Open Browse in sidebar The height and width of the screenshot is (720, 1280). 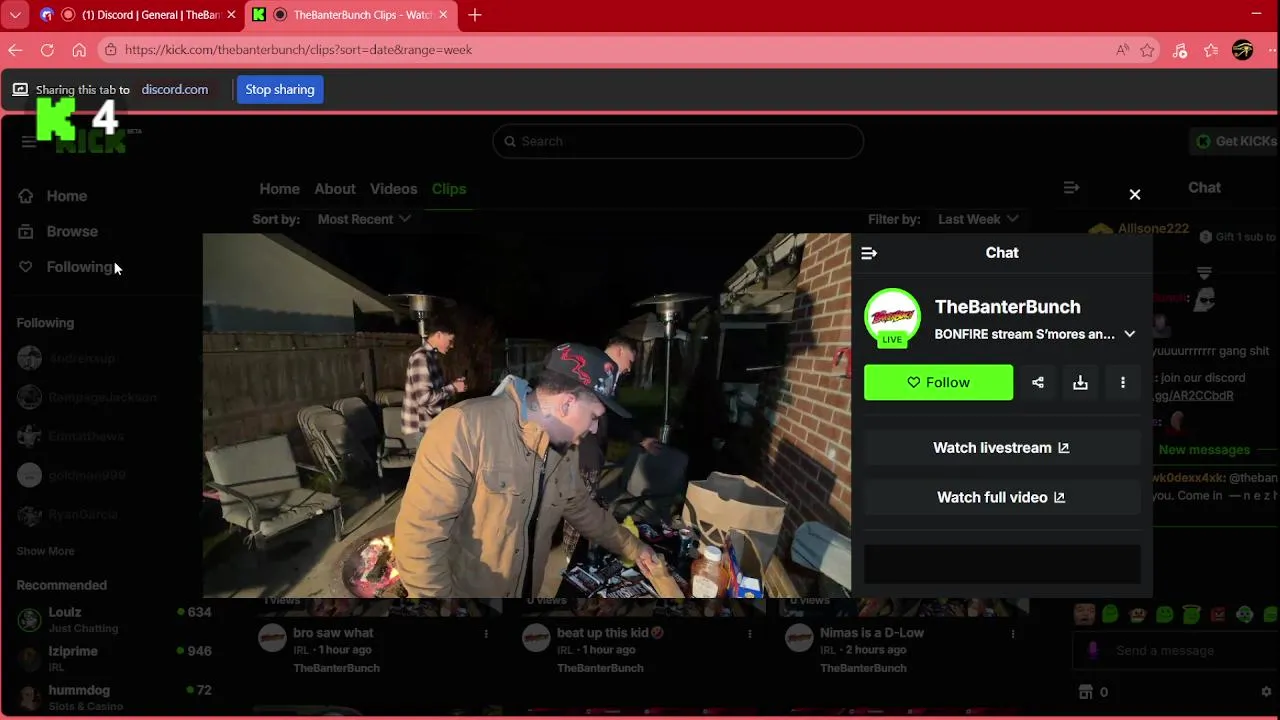tap(72, 231)
